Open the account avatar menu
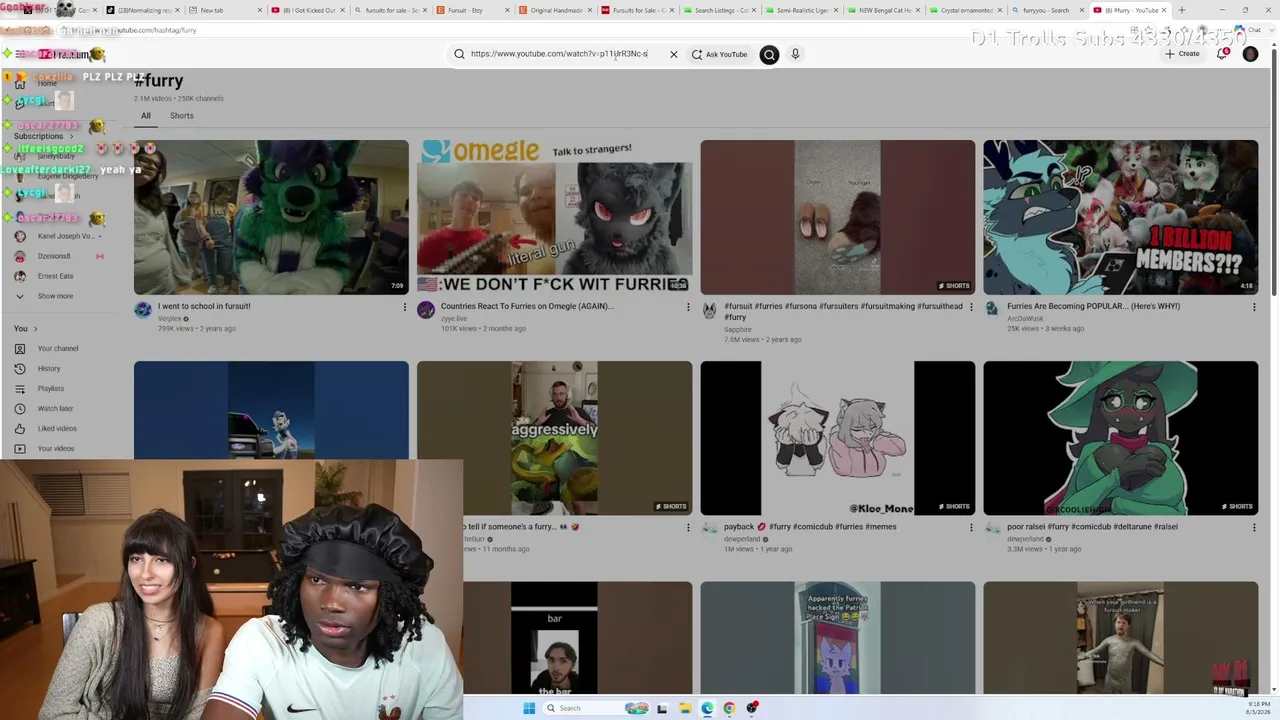 click(1250, 54)
